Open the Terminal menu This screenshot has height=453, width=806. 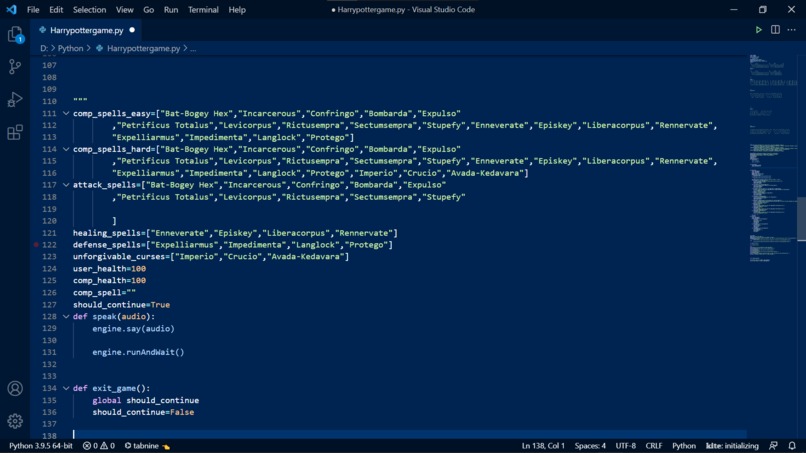pyautogui.click(x=203, y=9)
